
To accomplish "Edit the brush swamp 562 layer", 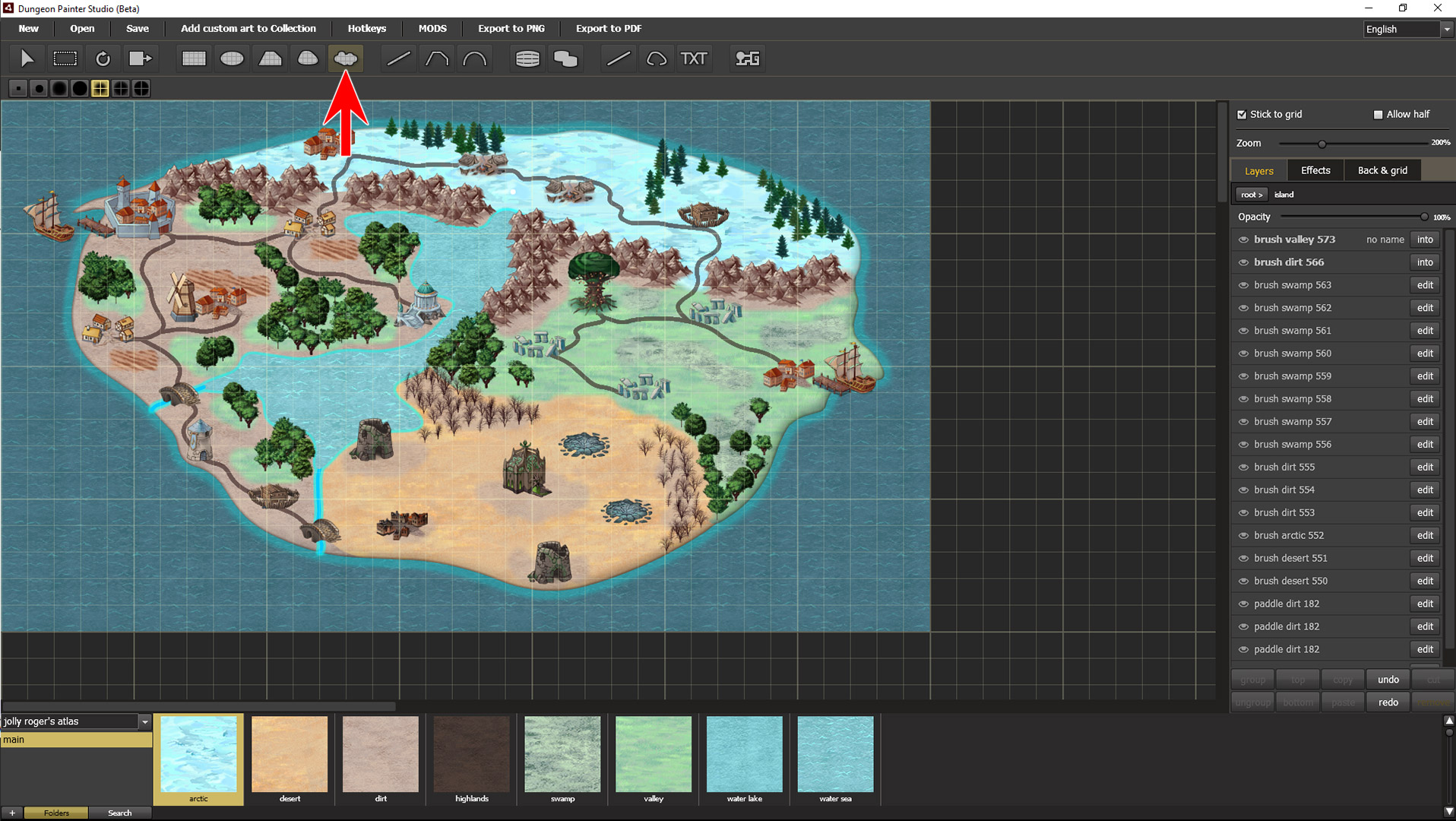I will coord(1425,308).
